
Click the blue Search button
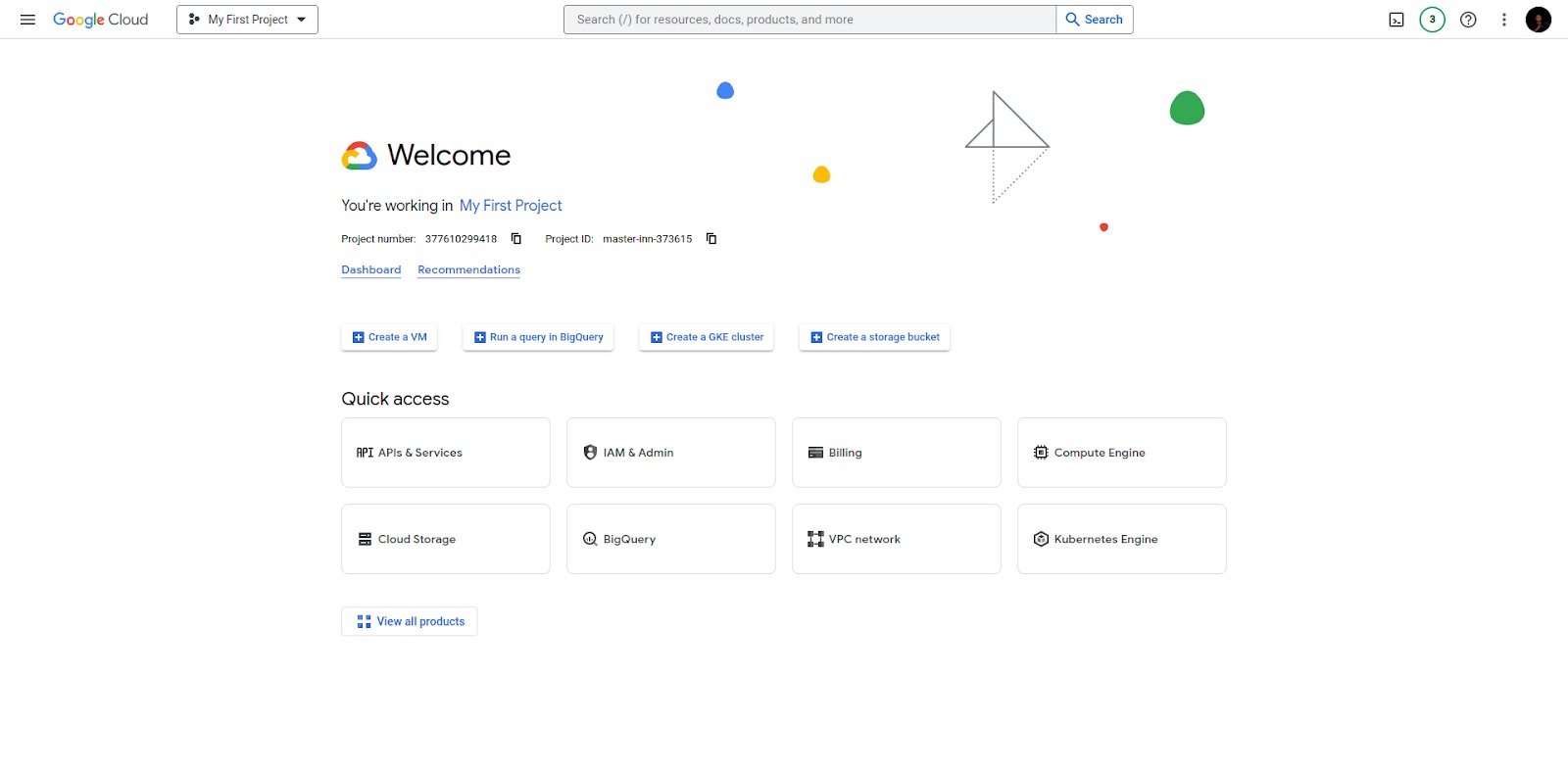[x=1095, y=20]
